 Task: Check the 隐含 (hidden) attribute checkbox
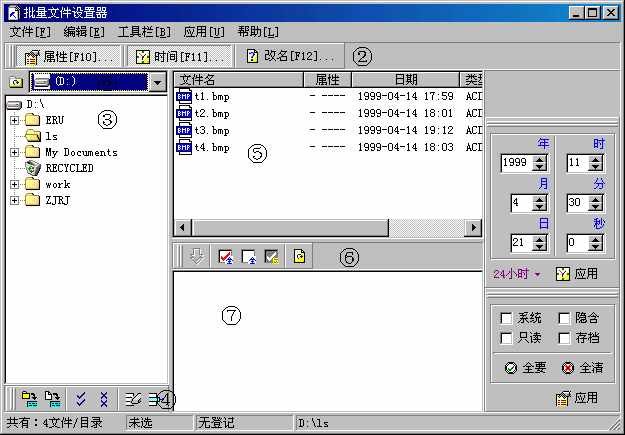pos(564,318)
